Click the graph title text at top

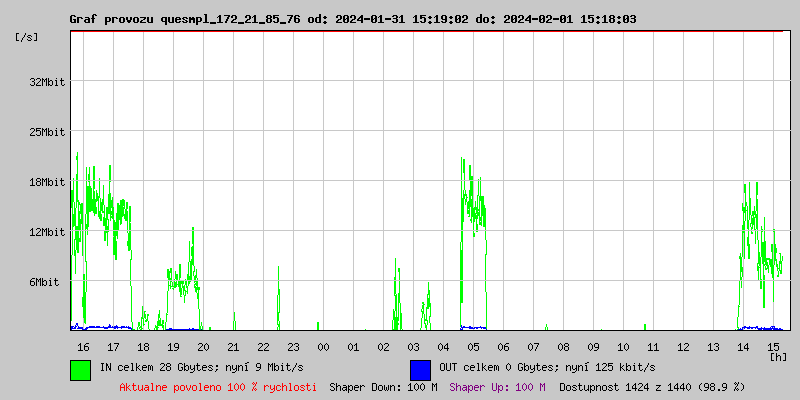(x=353, y=19)
